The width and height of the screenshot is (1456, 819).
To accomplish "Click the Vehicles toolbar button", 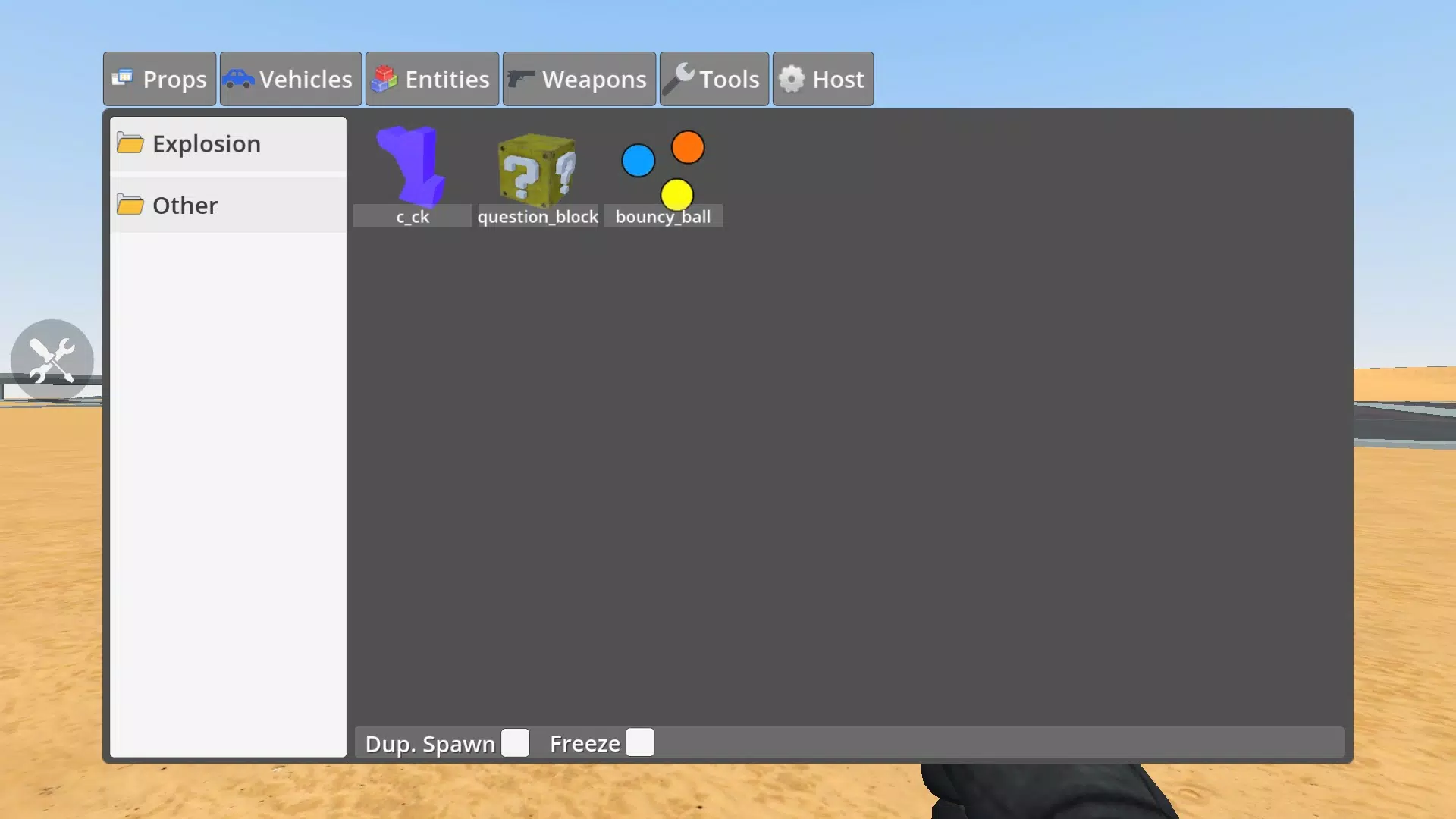I will tap(290, 79).
